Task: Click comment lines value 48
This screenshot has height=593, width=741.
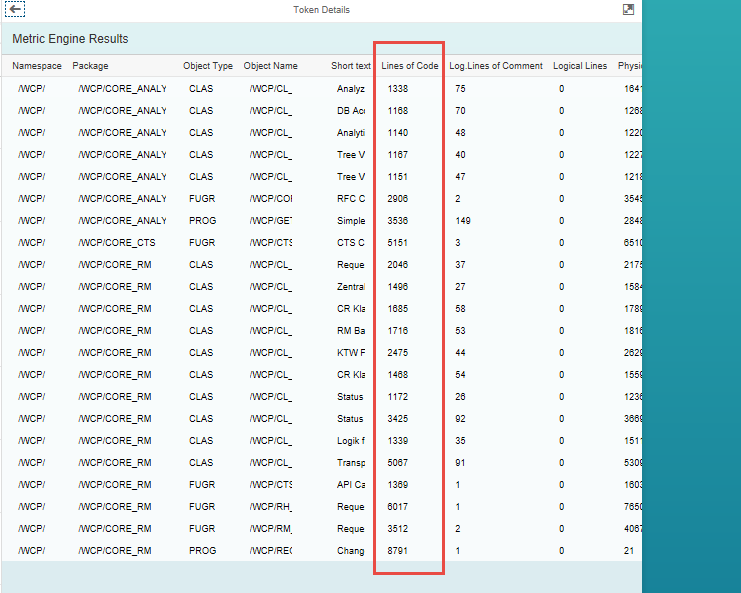Action: [460, 132]
